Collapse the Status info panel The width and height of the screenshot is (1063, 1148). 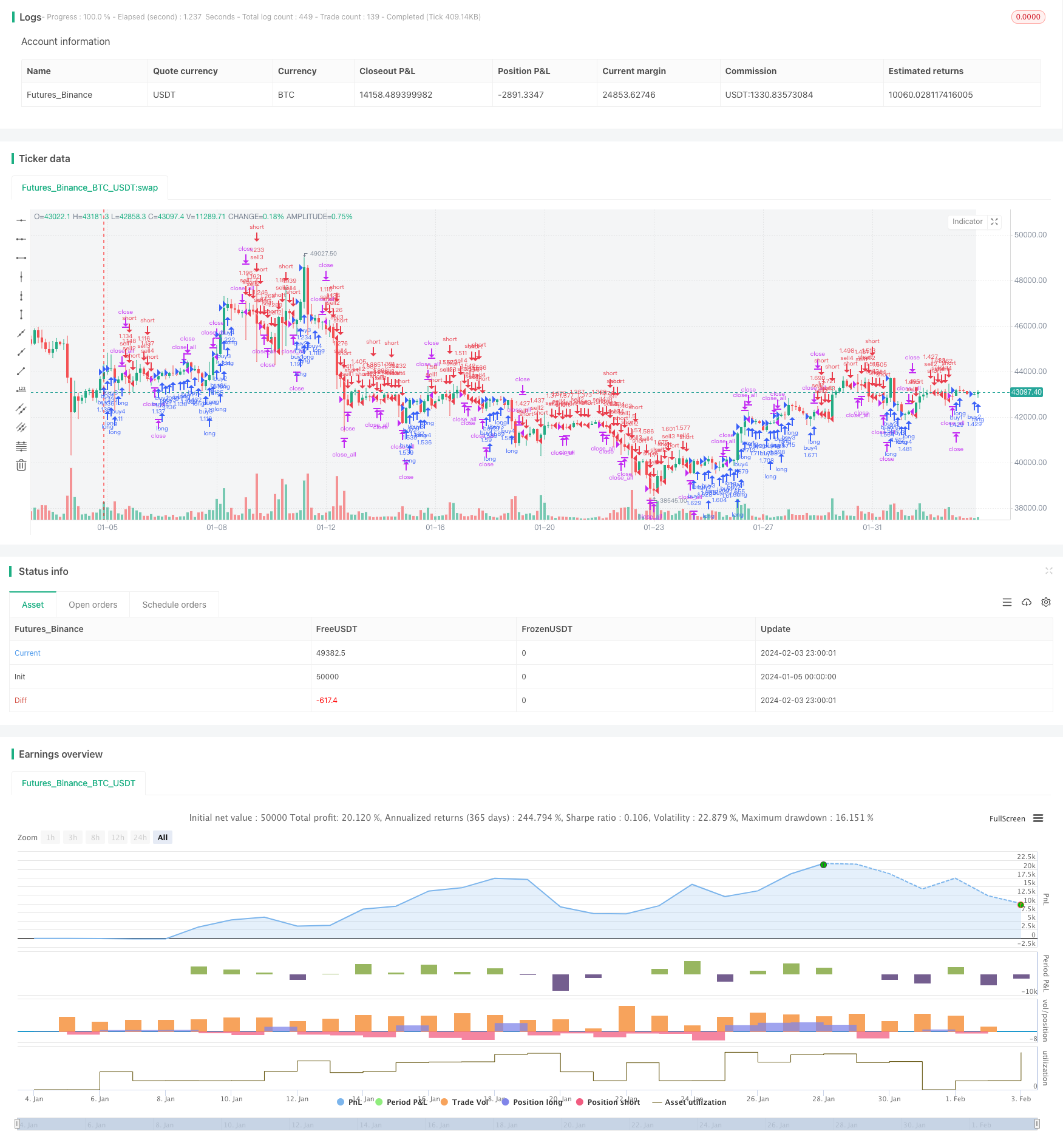pos(1048,571)
